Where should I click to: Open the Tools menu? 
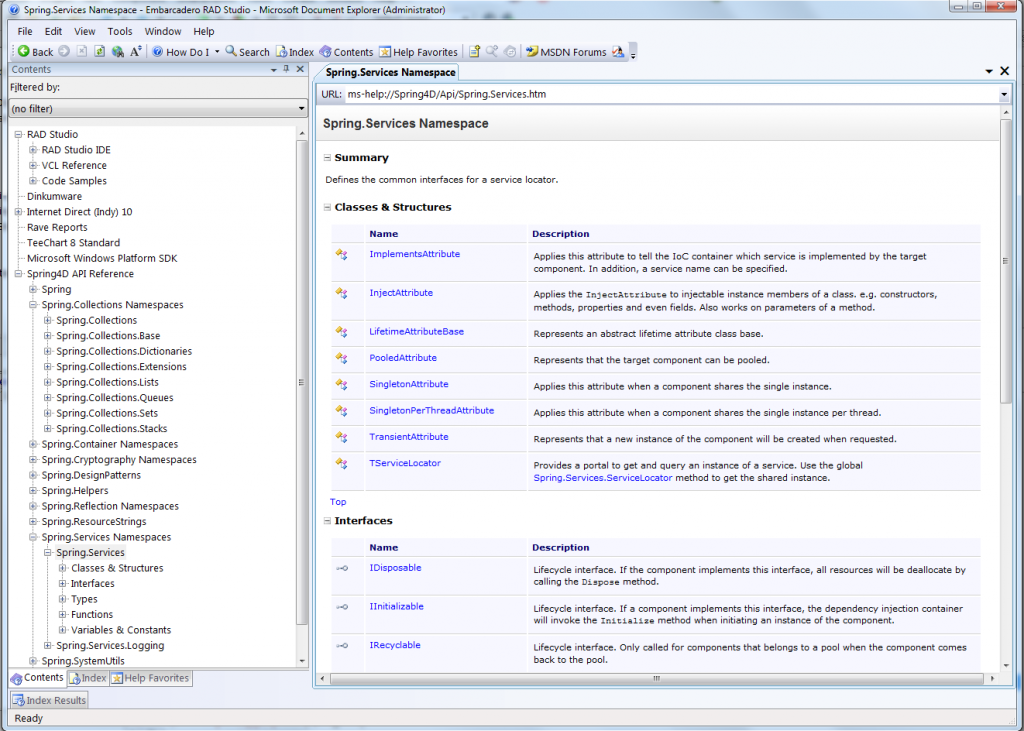pyautogui.click(x=119, y=31)
